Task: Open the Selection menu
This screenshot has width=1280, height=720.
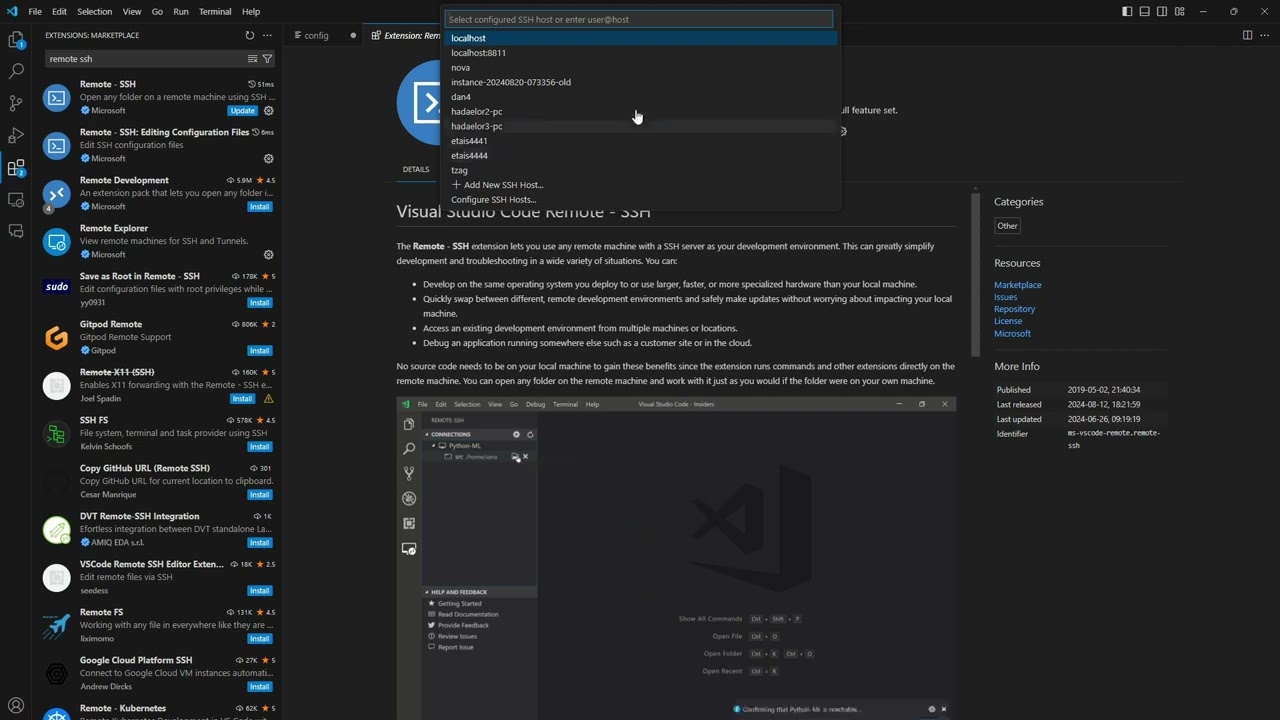Action: 95,12
